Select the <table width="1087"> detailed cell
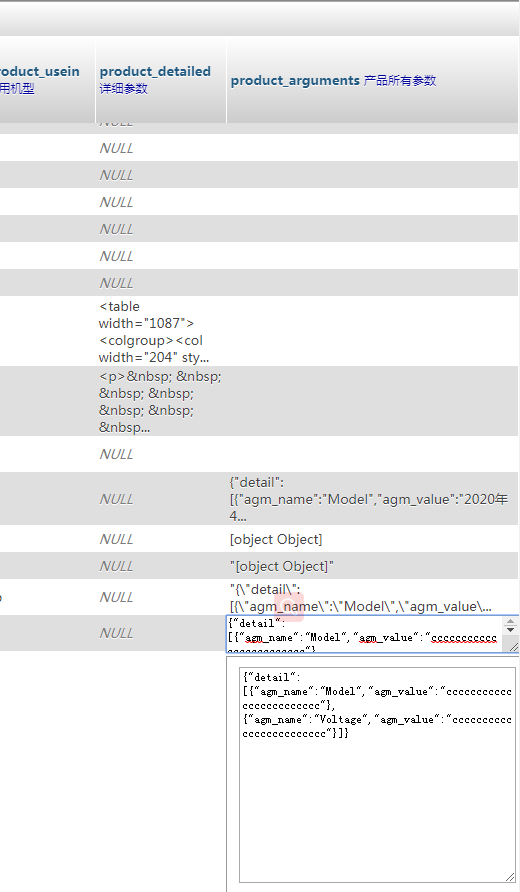520x892 pixels. point(161,332)
